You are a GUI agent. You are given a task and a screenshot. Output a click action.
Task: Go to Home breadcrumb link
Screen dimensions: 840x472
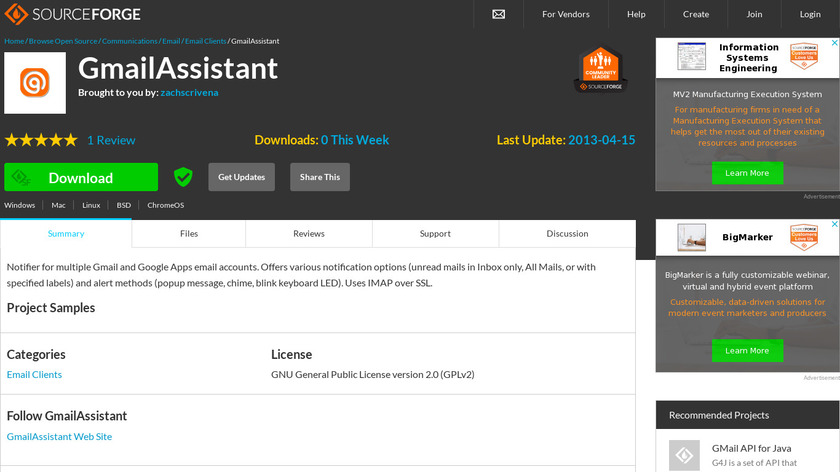click(x=14, y=41)
